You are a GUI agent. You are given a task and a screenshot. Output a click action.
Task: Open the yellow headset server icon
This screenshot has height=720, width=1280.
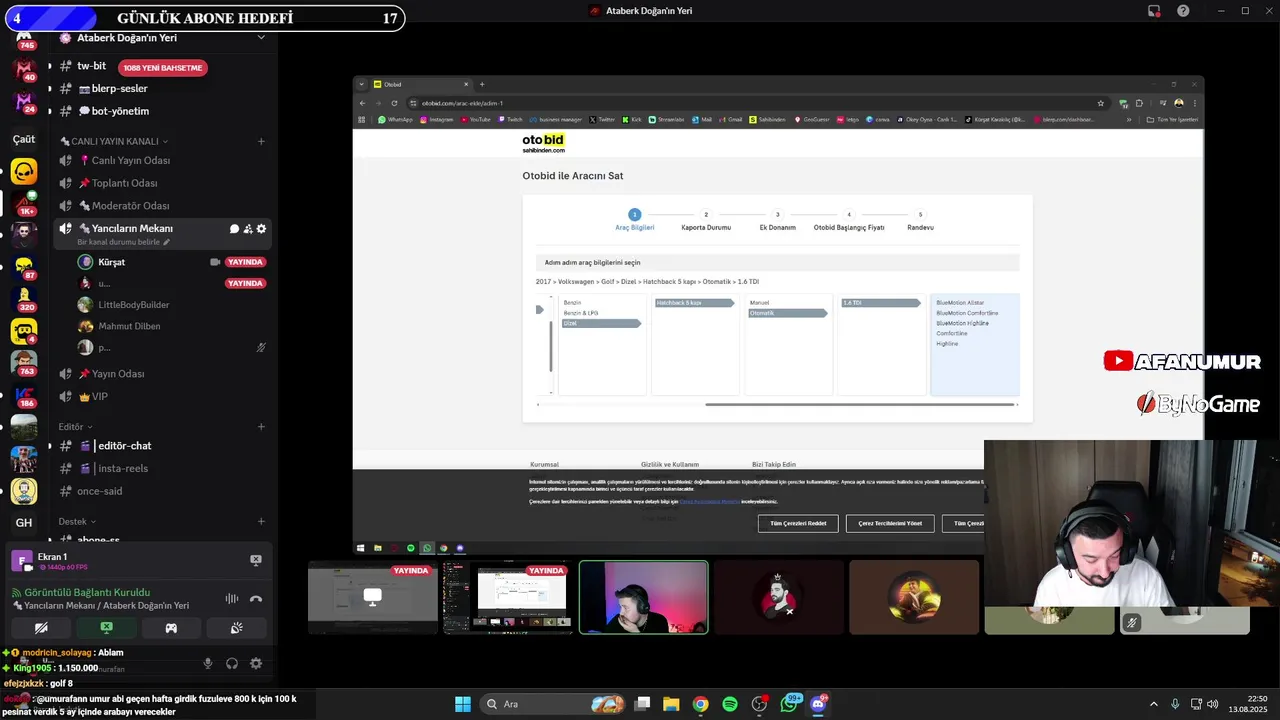24,171
